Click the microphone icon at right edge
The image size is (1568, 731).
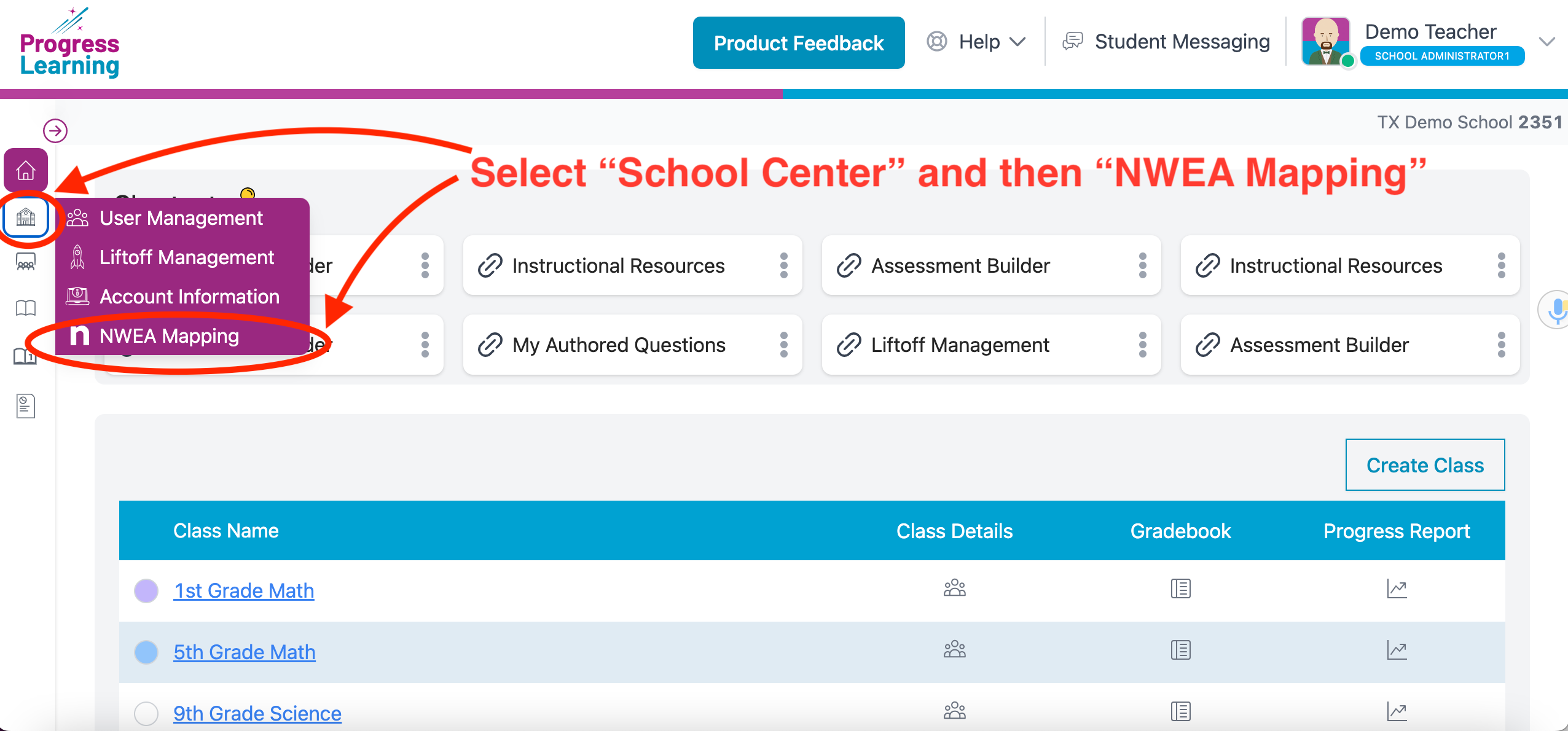click(1556, 310)
